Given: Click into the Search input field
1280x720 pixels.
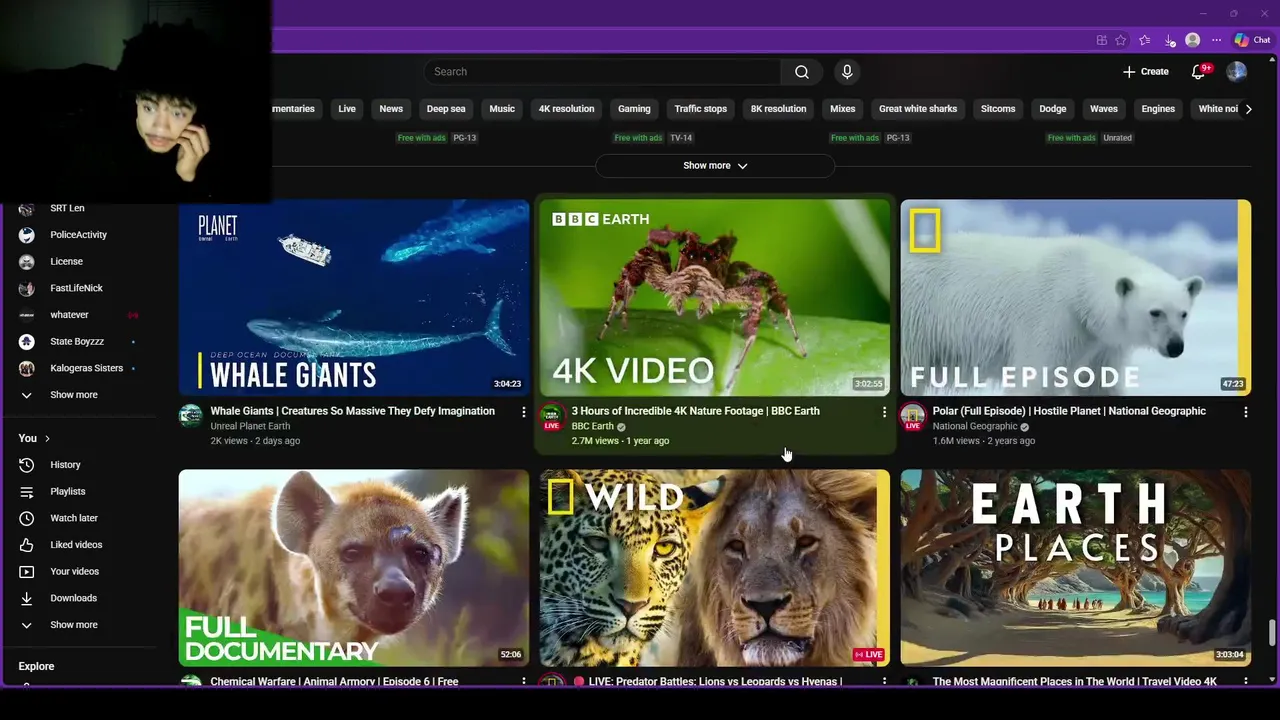Looking at the screenshot, I should 602,72.
